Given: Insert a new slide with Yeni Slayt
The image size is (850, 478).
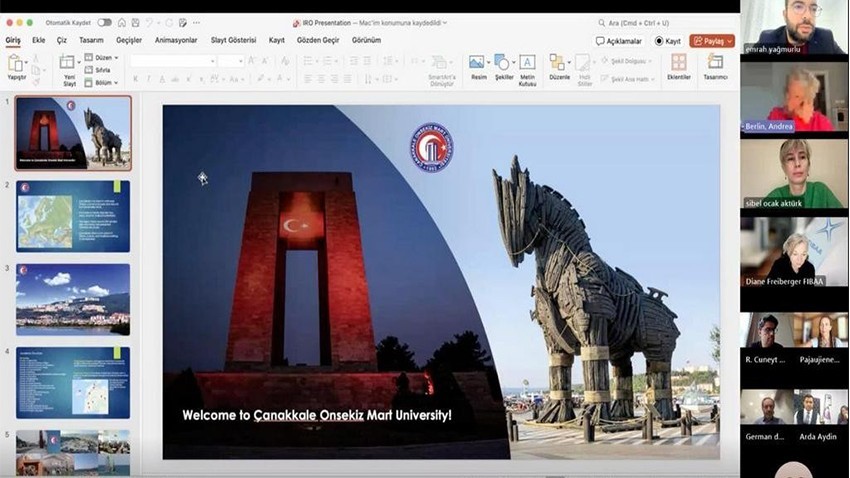Looking at the screenshot, I should 68,64.
